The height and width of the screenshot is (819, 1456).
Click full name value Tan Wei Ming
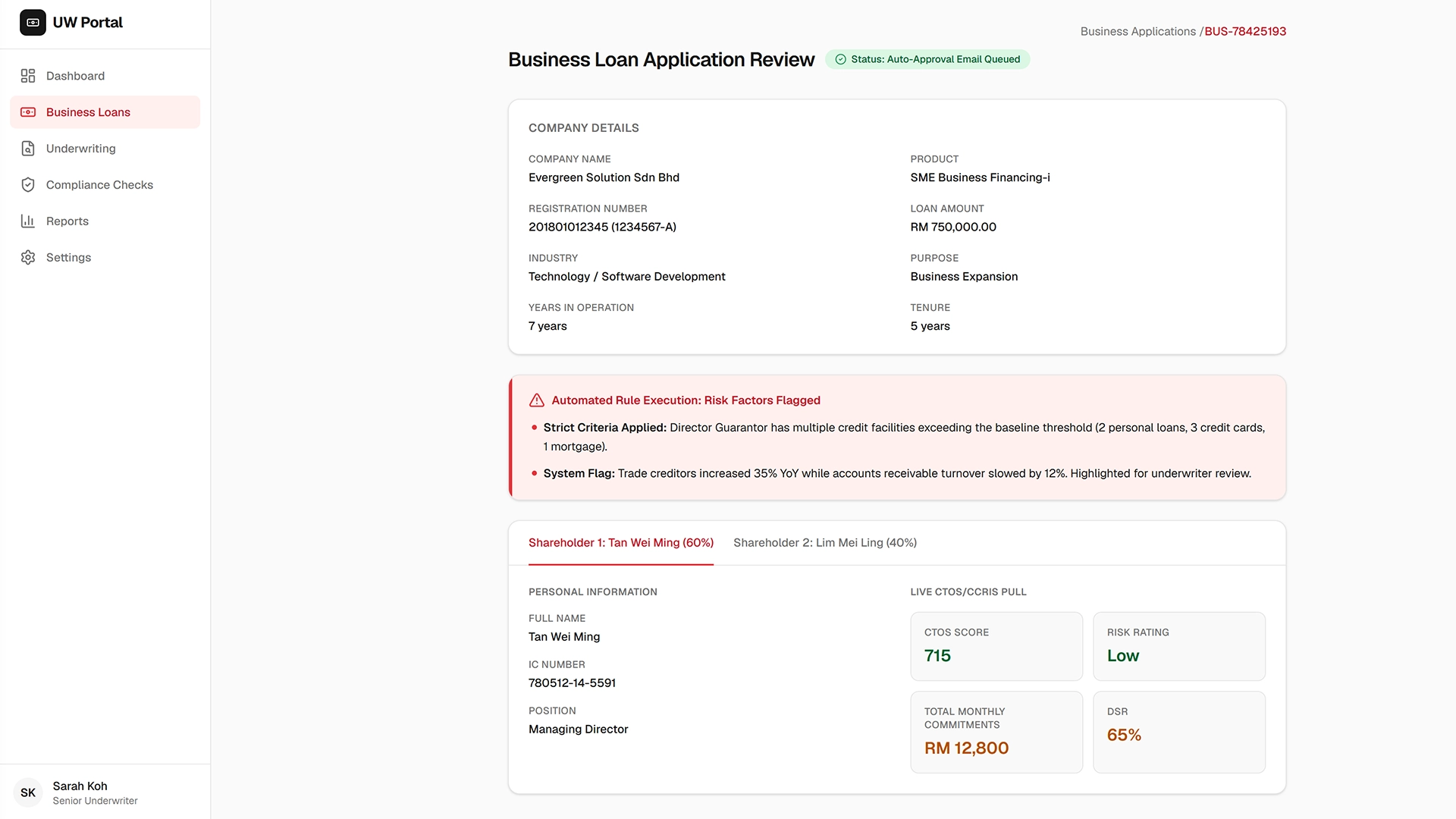(x=564, y=637)
